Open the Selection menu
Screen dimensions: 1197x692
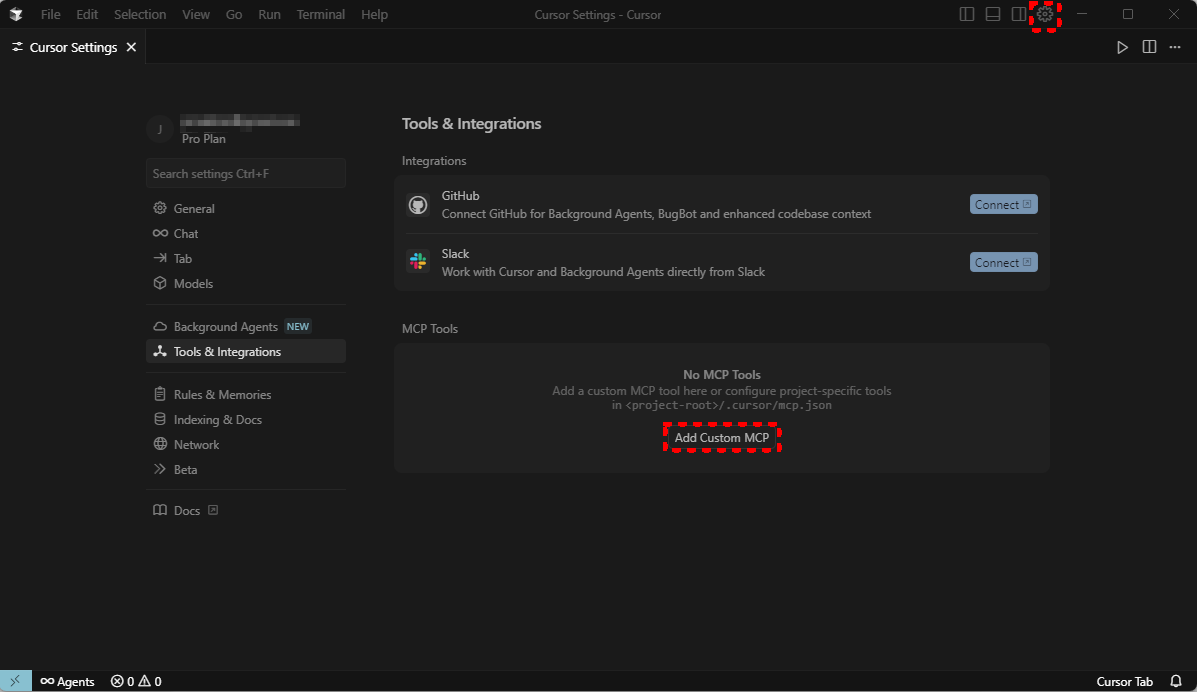[x=140, y=15]
